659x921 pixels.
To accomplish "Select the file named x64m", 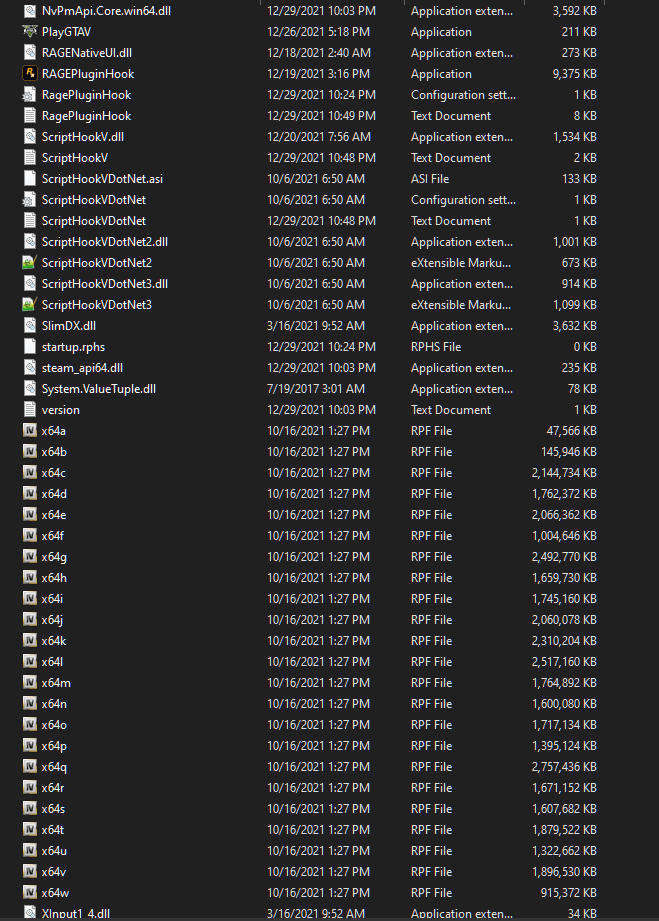I will (56, 683).
